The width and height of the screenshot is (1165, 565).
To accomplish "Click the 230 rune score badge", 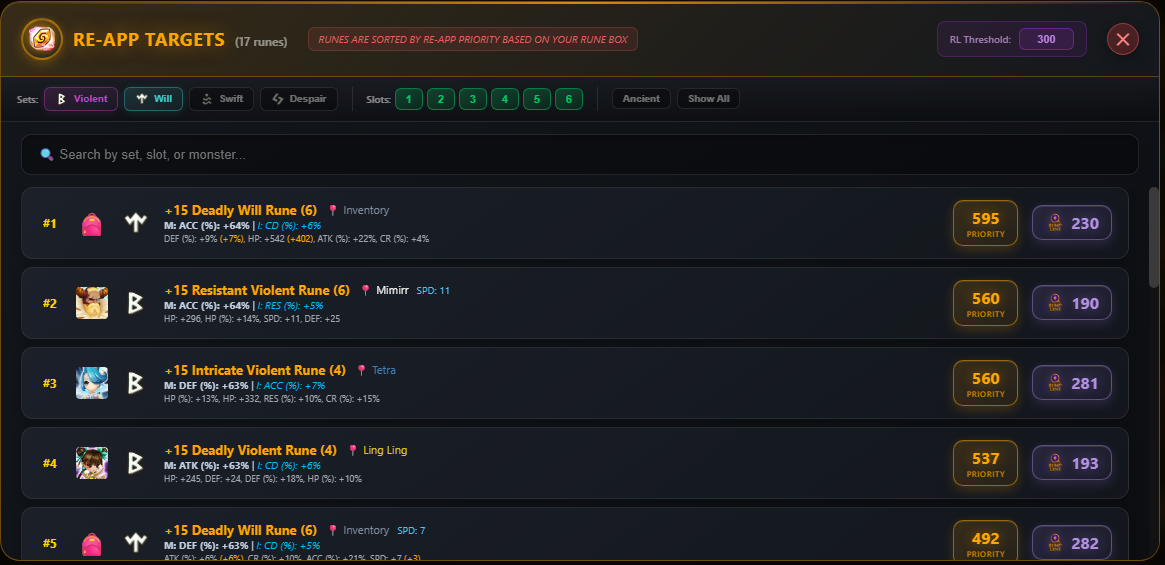I will tap(1071, 223).
